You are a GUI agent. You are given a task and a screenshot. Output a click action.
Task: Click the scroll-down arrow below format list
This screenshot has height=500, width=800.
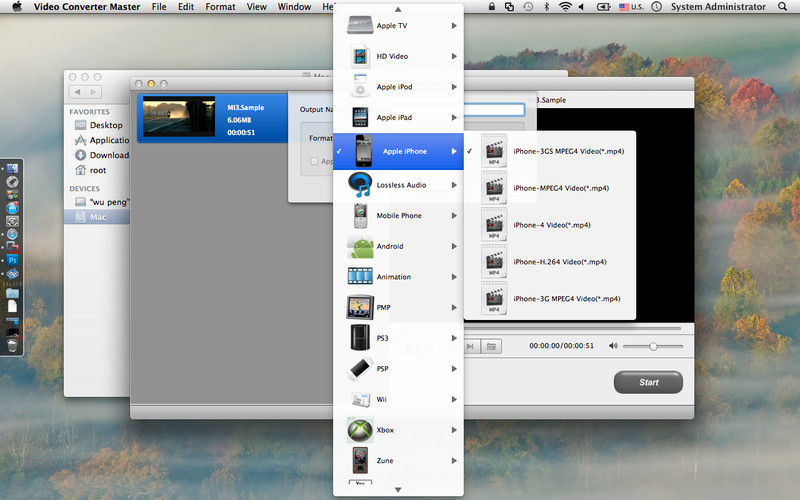[398, 490]
